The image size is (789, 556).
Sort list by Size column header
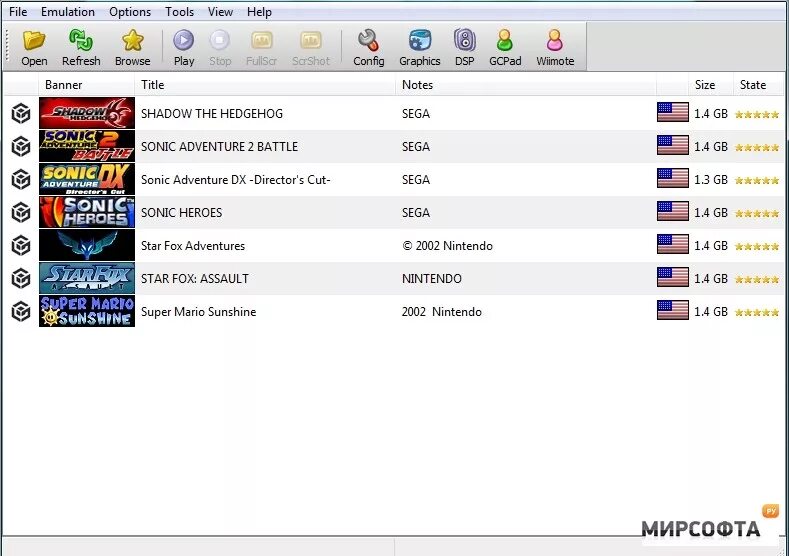pyautogui.click(x=711, y=85)
